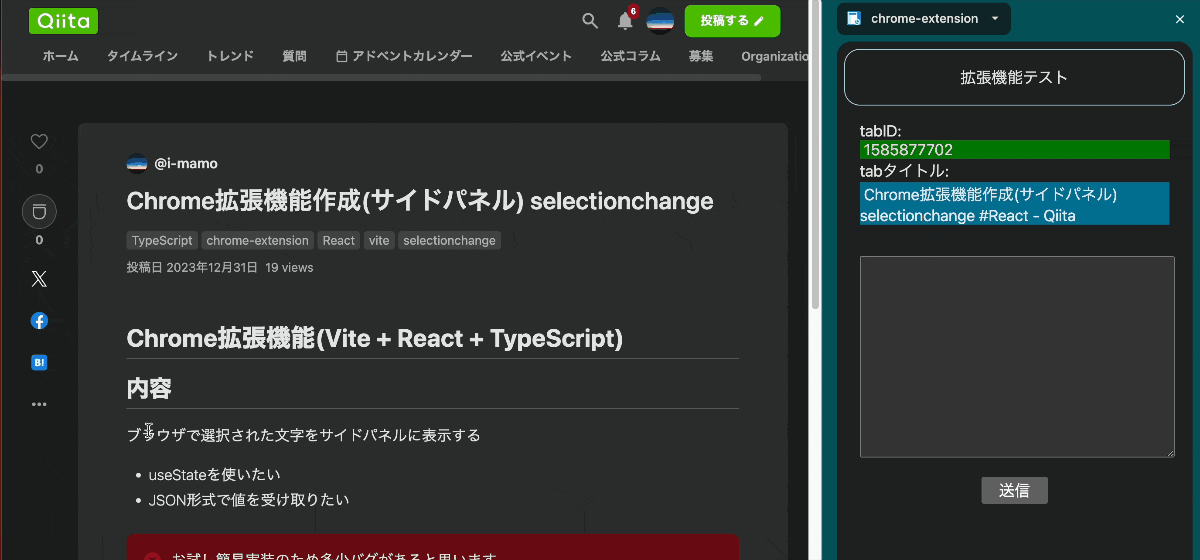Screen dimensions: 1200x560
Task: Share the article on X
Action: (39, 279)
